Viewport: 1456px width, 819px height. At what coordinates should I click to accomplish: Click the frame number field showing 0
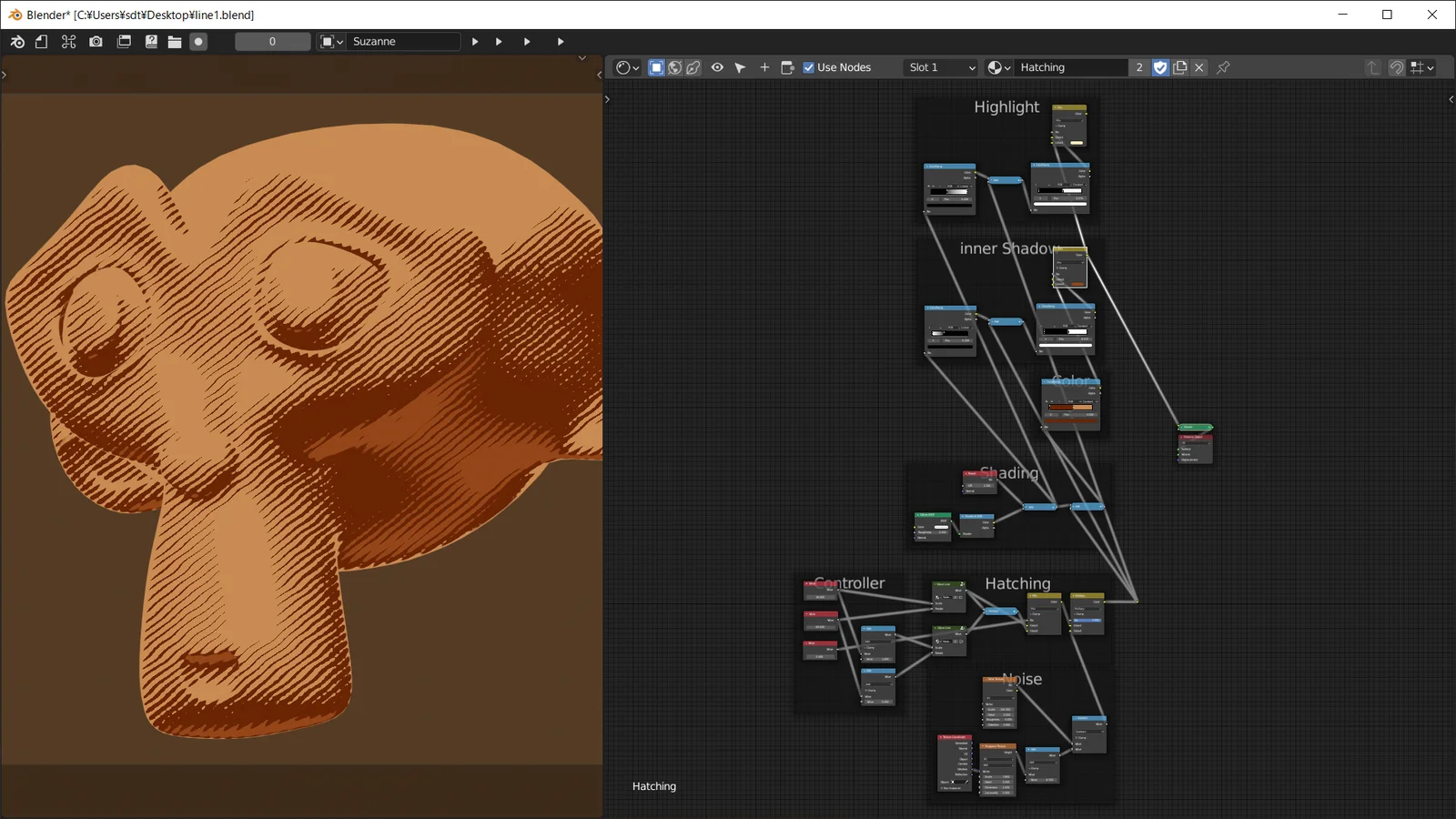(272, 41)
